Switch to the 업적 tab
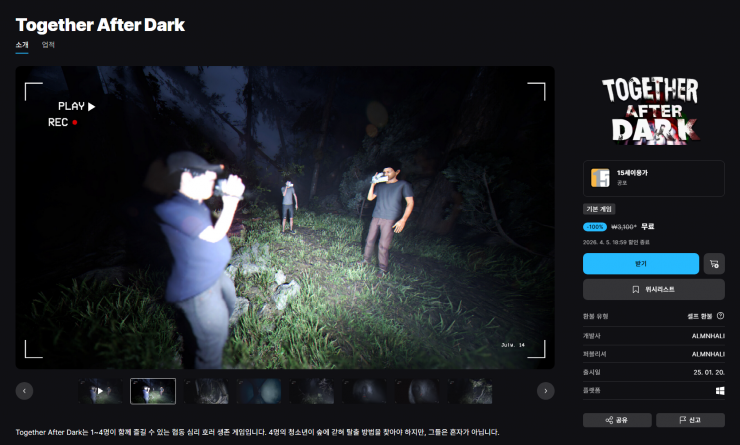Image resolution: width=740 pixels, height=445 pixels. (48, 45)
